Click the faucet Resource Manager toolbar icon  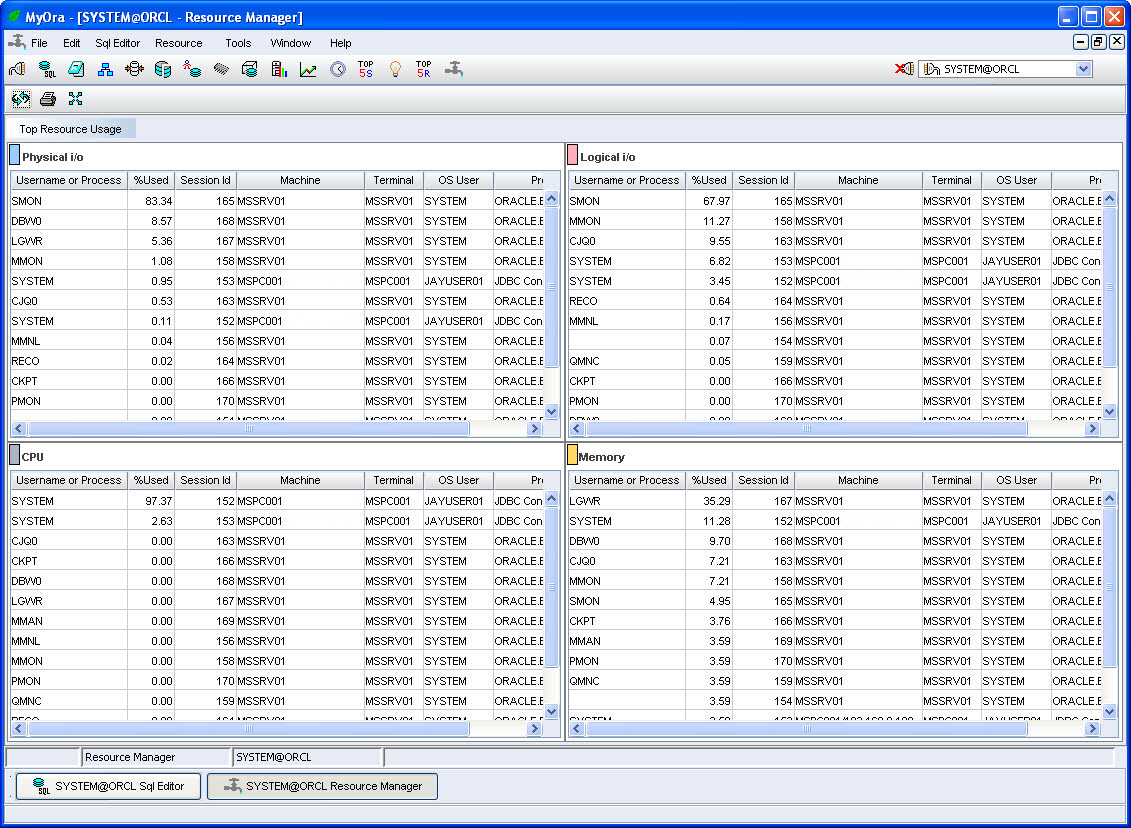coord(454,69)
